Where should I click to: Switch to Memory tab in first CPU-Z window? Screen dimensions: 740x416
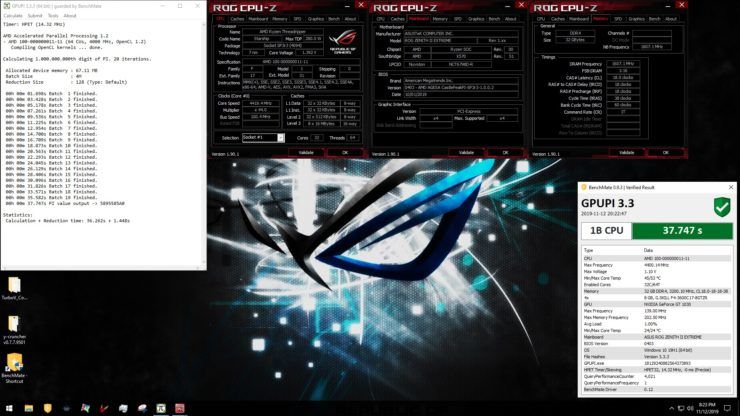(280, 19)
